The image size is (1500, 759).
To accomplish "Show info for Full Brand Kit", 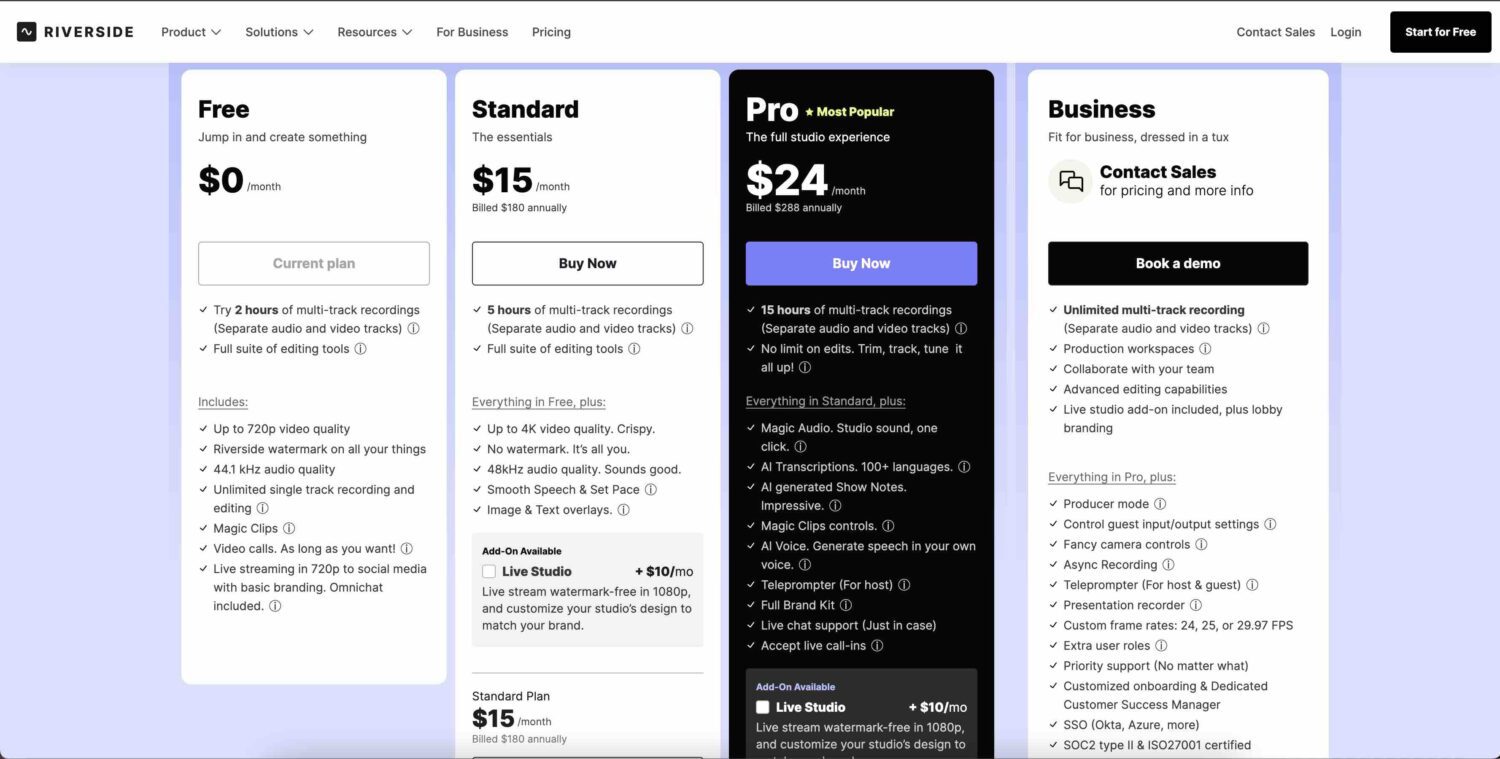I will click(x=846, y=605).
